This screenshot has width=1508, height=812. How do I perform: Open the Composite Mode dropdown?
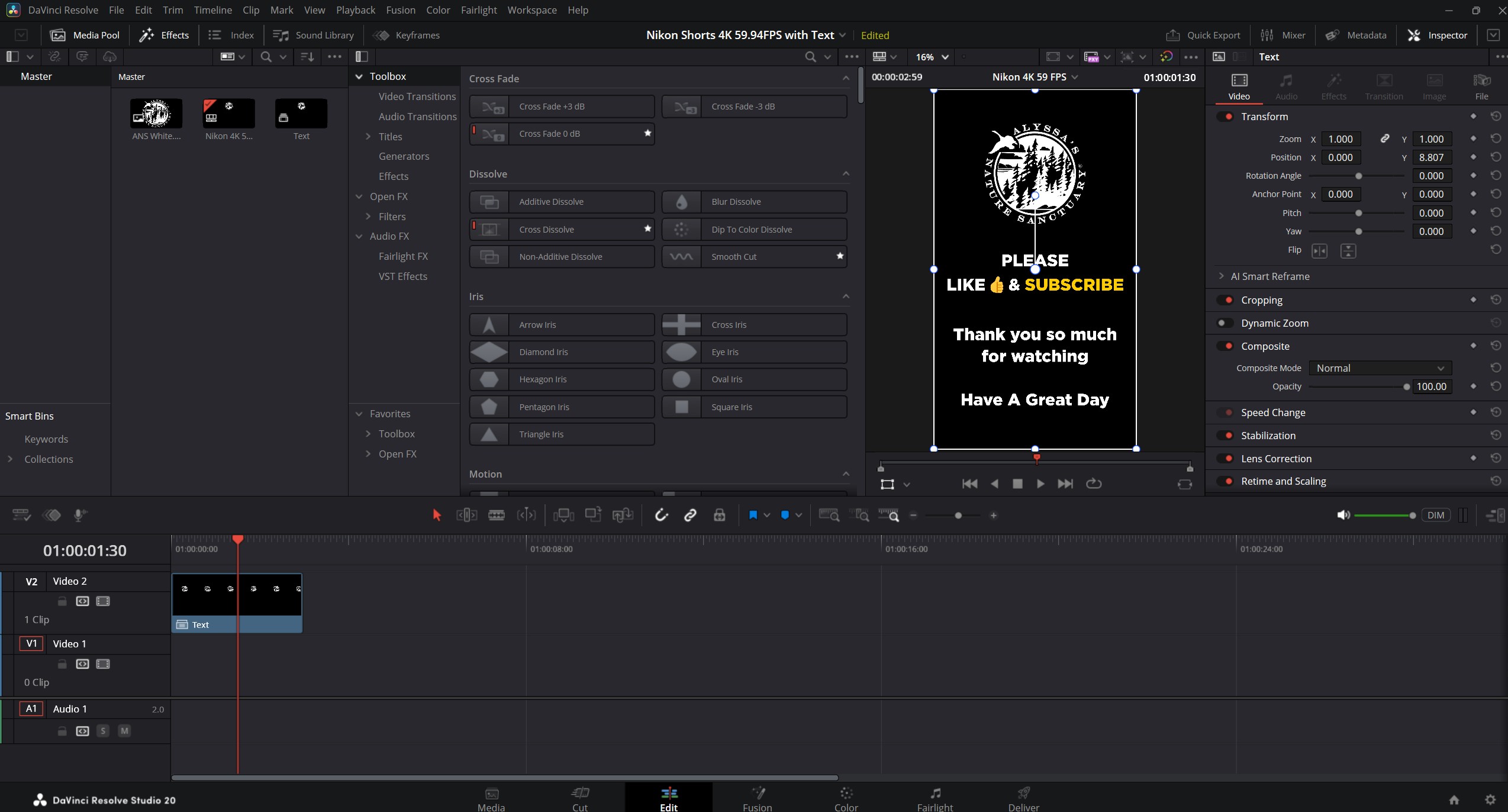[x=1380, y=368]
